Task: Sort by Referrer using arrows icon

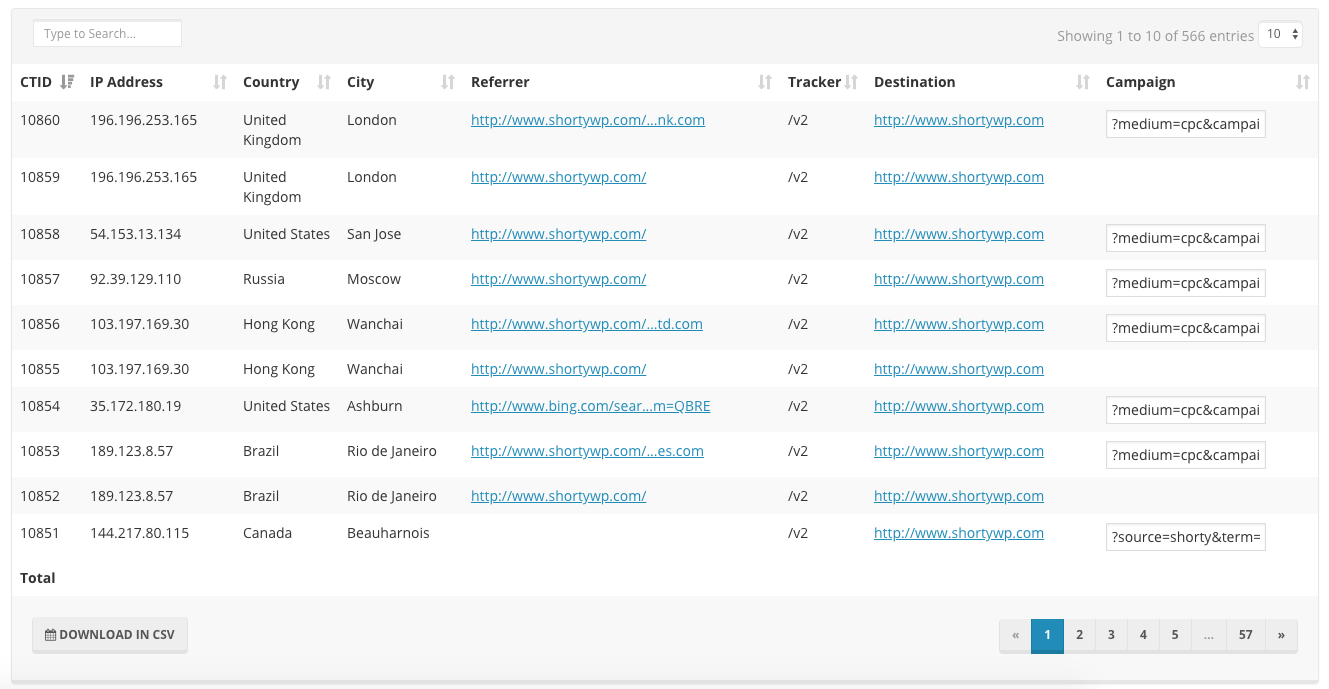Action: [x=765, y=82]
